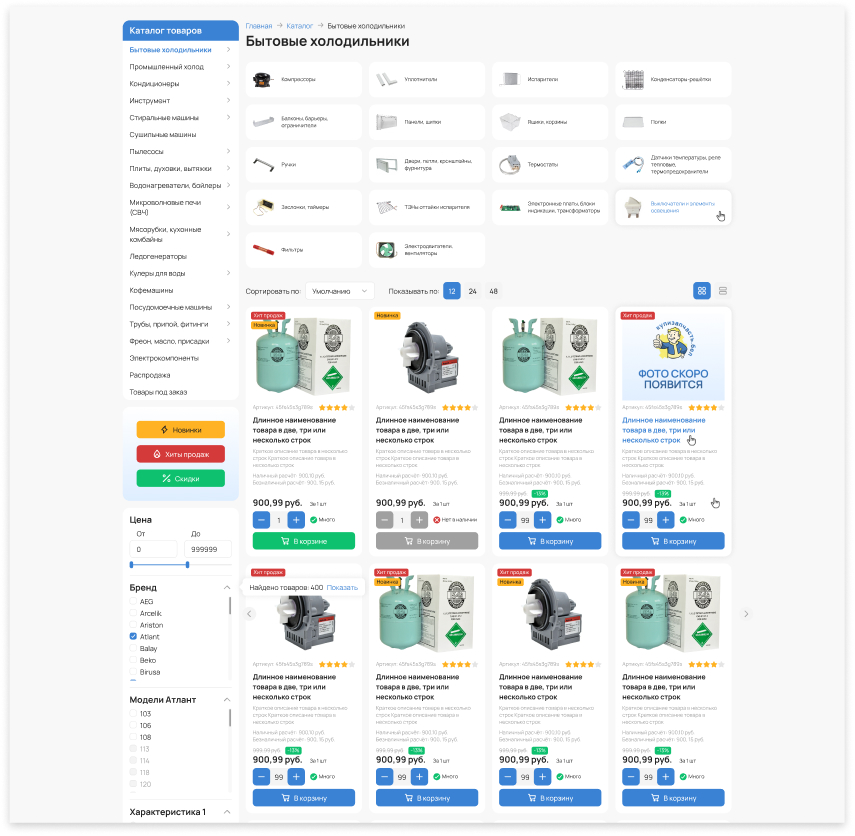The height and width of the screenshot is (836, 855).
Task: Select Кондиционеры in the catalog menu
Action: 155,84
